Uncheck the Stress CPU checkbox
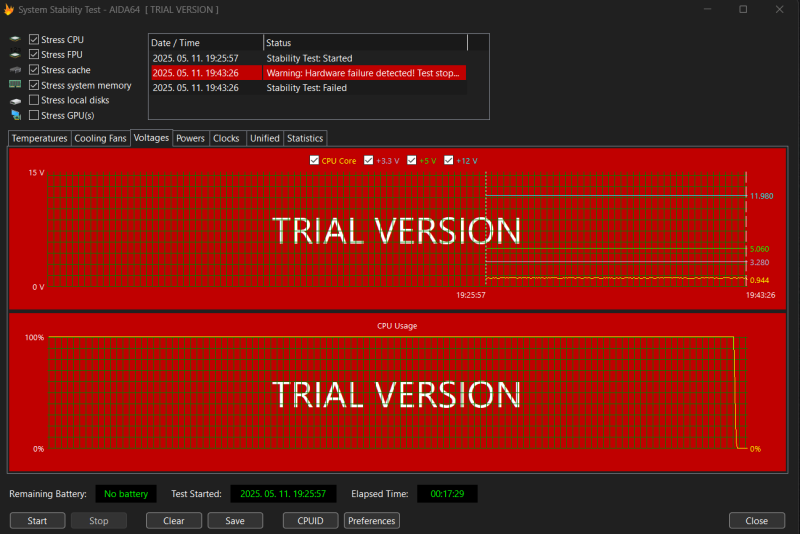Viewport: 800px width, 534px height. tap(34, 39)
